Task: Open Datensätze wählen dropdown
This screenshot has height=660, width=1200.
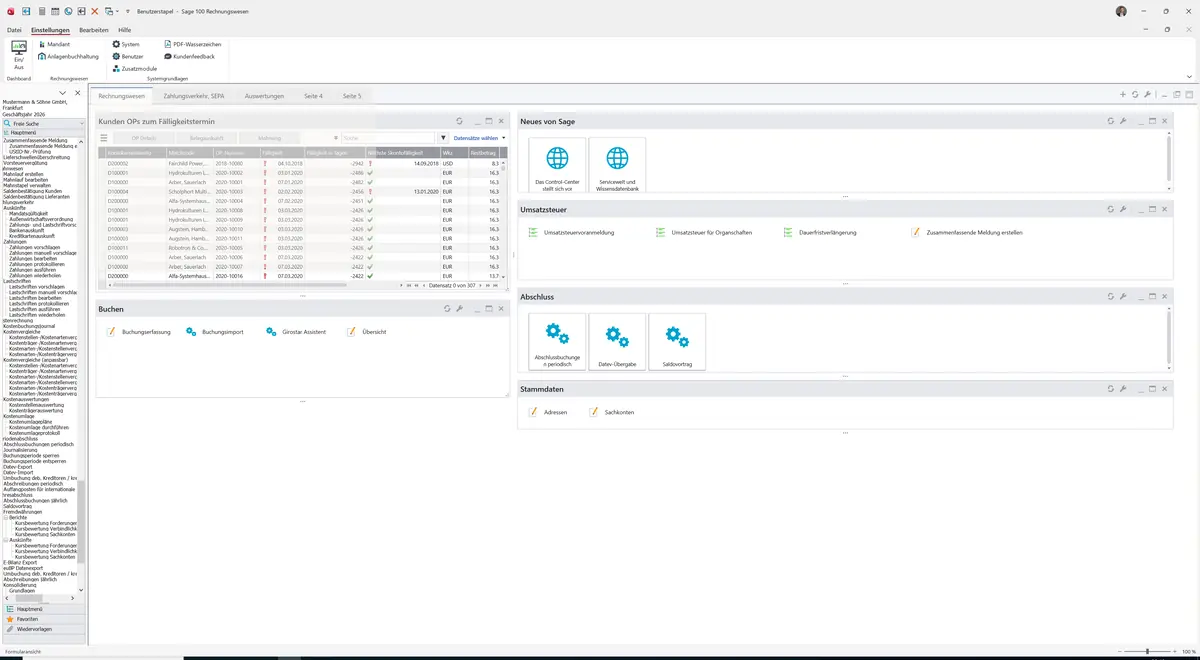Action: coord(479,138)
